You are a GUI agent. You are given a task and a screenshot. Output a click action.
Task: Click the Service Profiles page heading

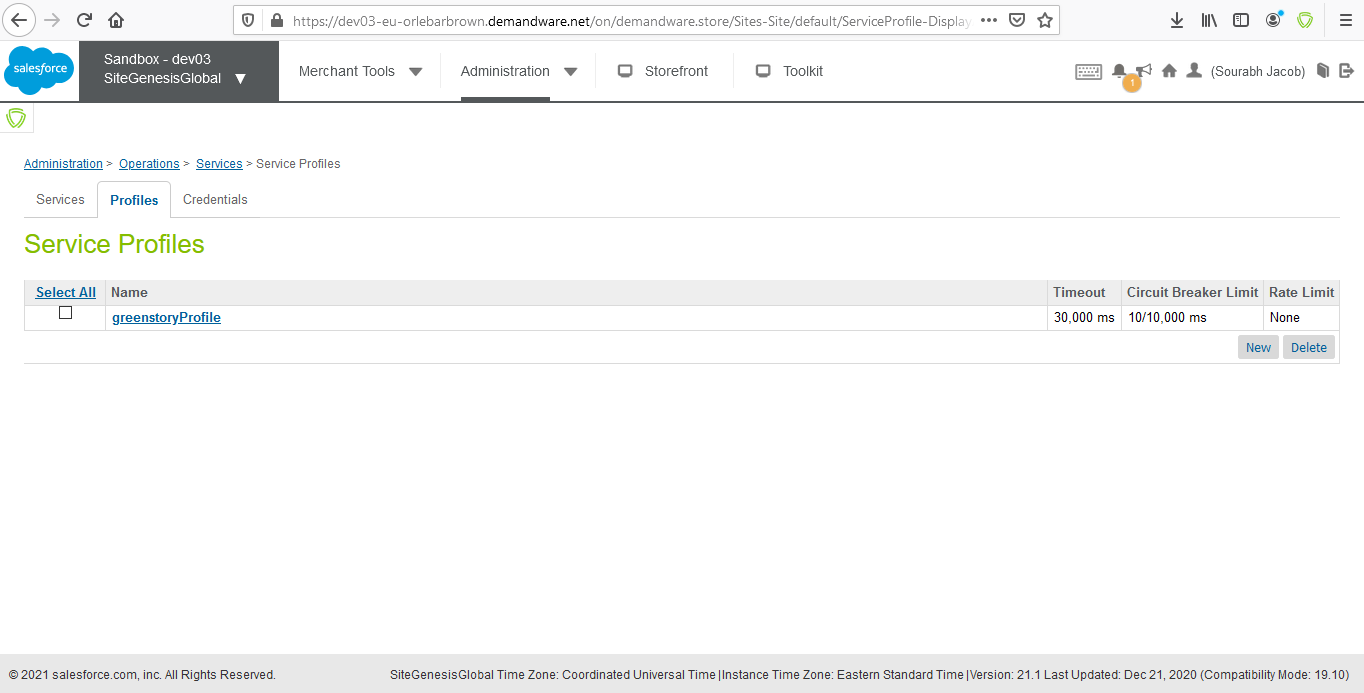pos(114,244)
